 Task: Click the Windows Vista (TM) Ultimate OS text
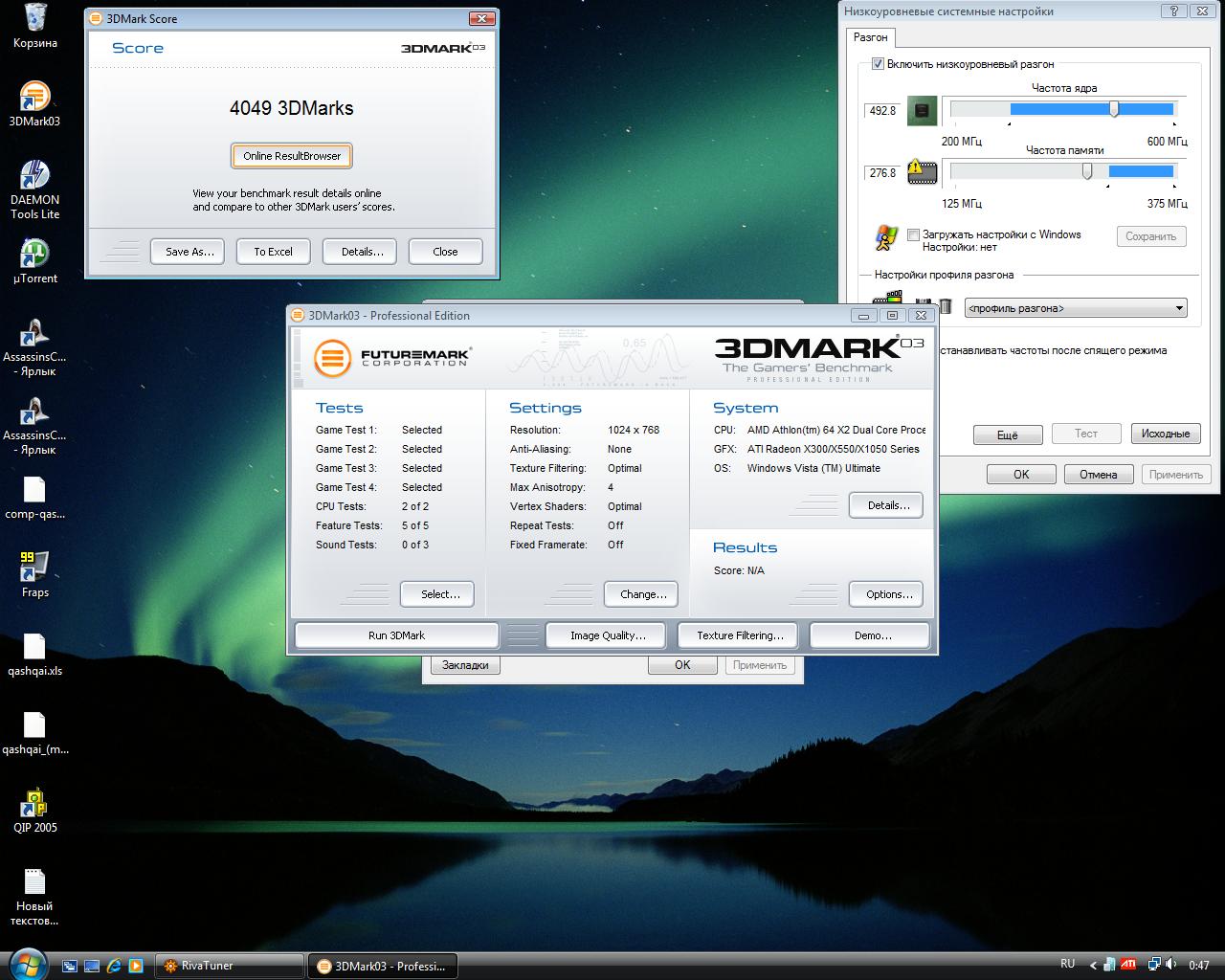(813, 468)
